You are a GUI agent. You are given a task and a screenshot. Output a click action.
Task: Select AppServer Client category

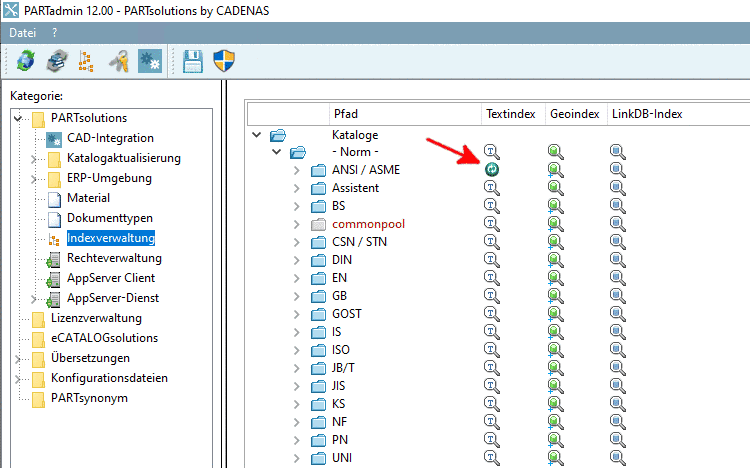pyautogui.click(x=111, y=278)
